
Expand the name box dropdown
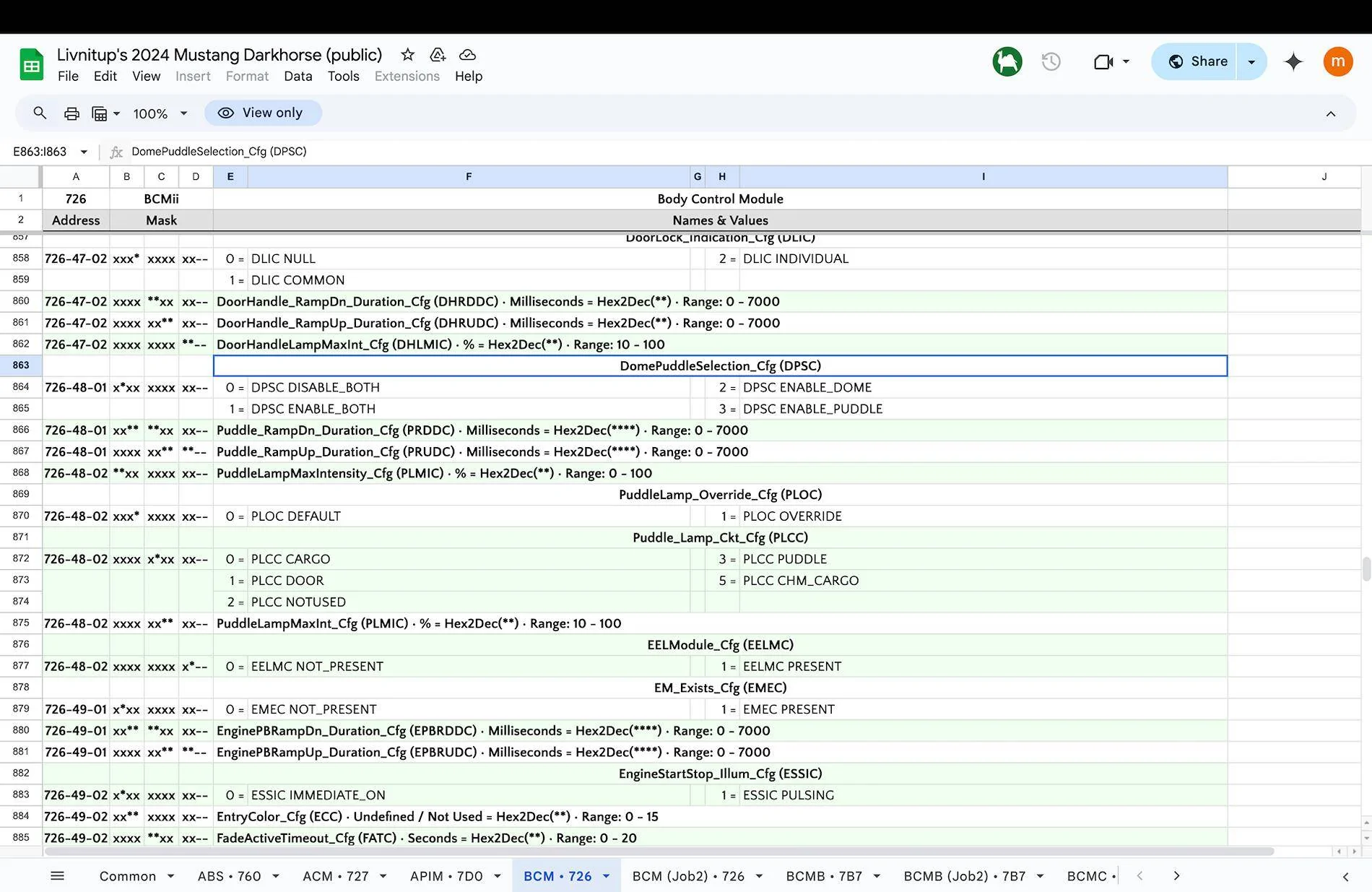tap(84, 152)
